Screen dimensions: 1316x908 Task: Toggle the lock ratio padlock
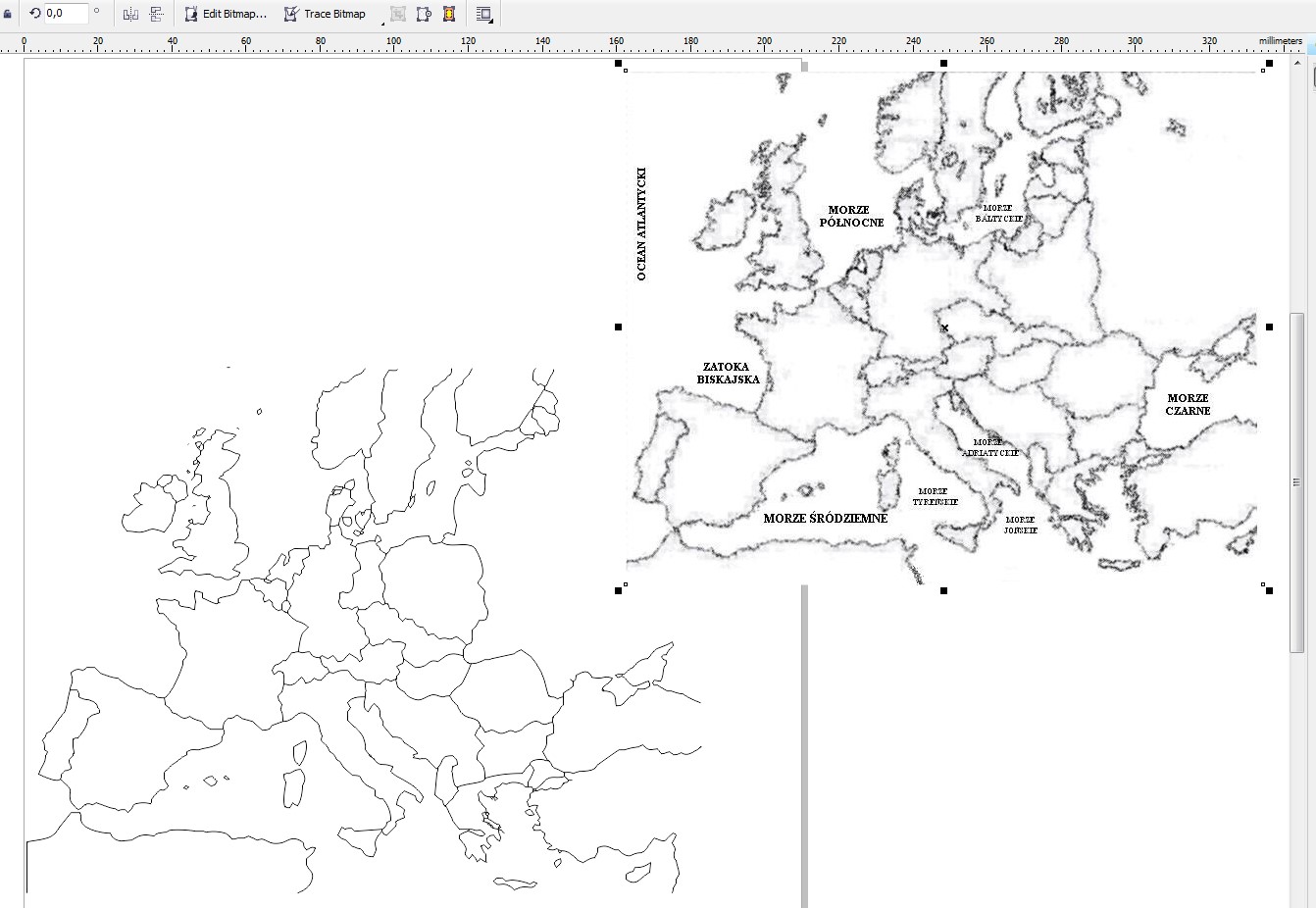8,14
